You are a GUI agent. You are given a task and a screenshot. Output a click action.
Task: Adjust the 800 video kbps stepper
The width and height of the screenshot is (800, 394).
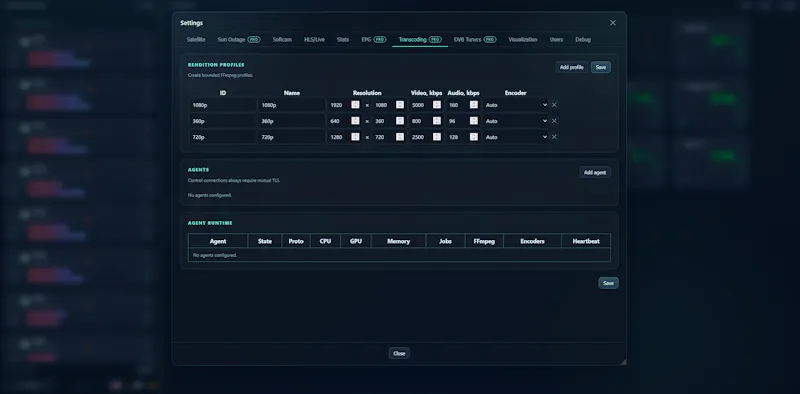click(437, 121)
